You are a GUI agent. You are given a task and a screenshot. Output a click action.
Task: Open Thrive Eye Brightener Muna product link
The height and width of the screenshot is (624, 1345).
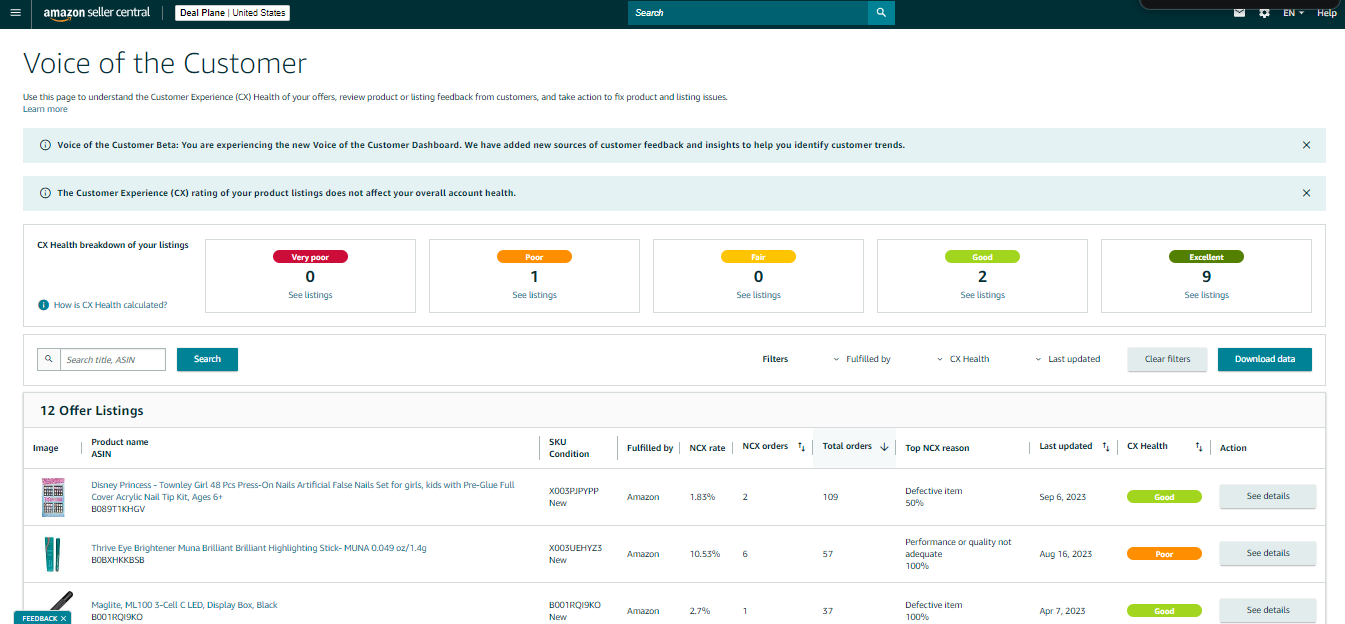[x=259, y=548]
